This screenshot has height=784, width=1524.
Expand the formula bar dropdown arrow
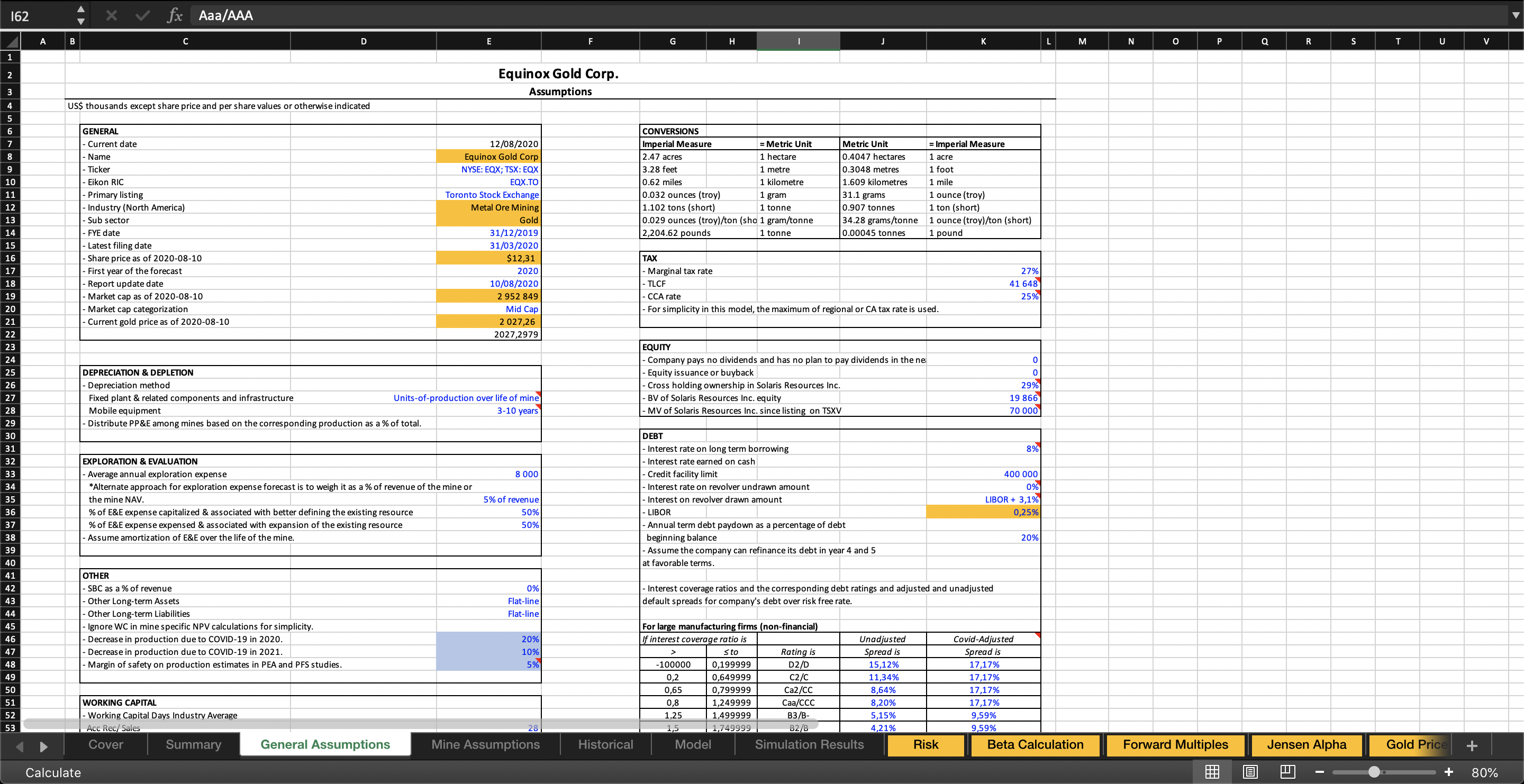[x=1515, y=15]
